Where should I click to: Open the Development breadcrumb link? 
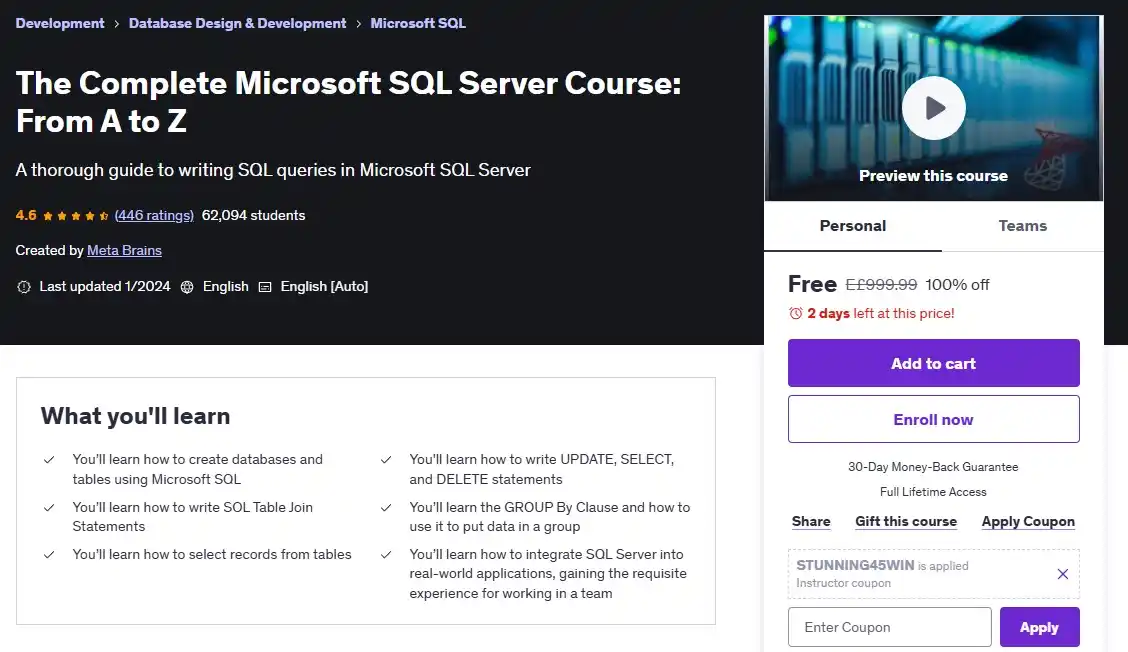point(60,23)
